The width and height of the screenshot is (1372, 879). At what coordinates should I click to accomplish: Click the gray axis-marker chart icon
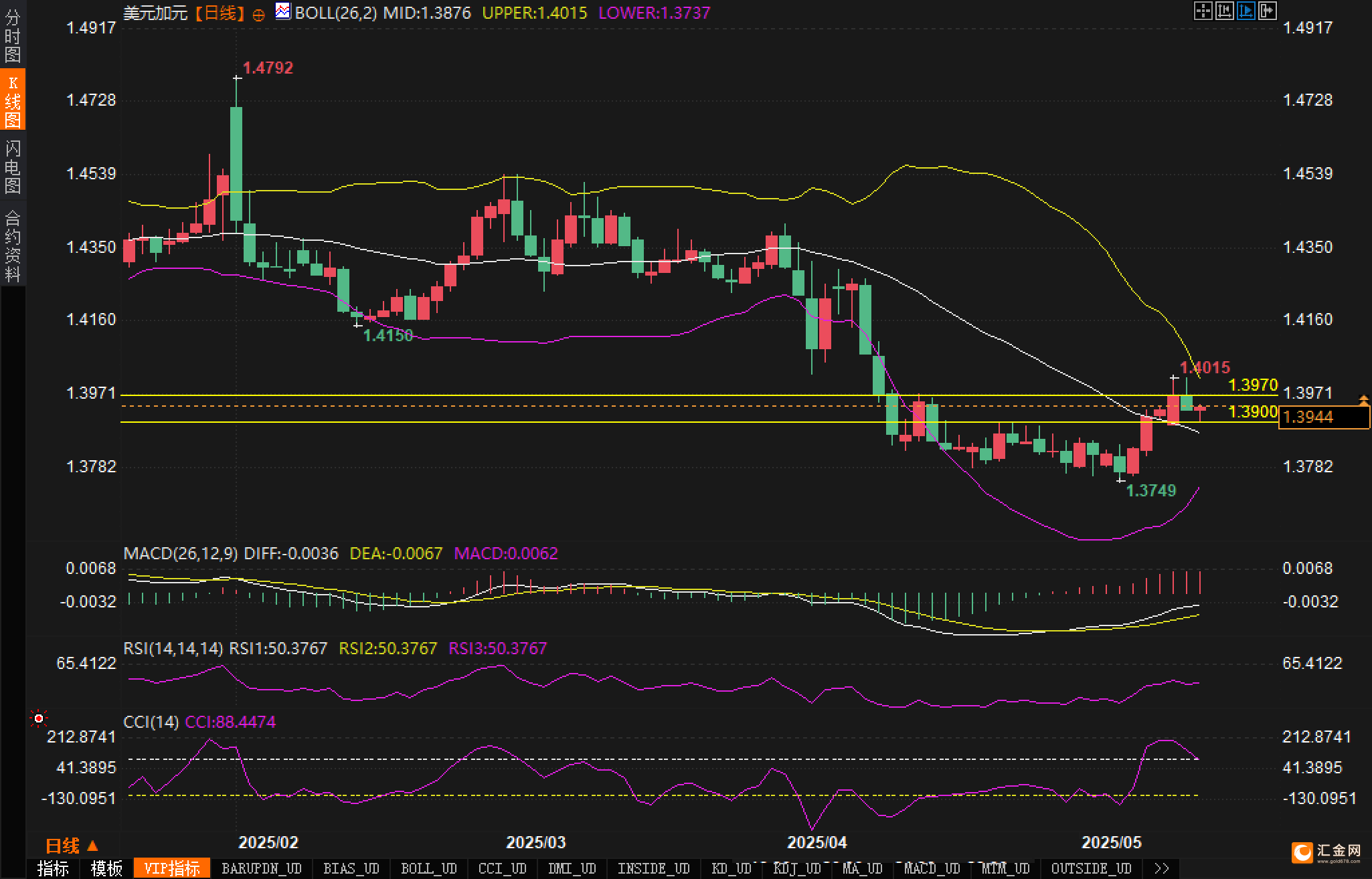point(1224,11)
